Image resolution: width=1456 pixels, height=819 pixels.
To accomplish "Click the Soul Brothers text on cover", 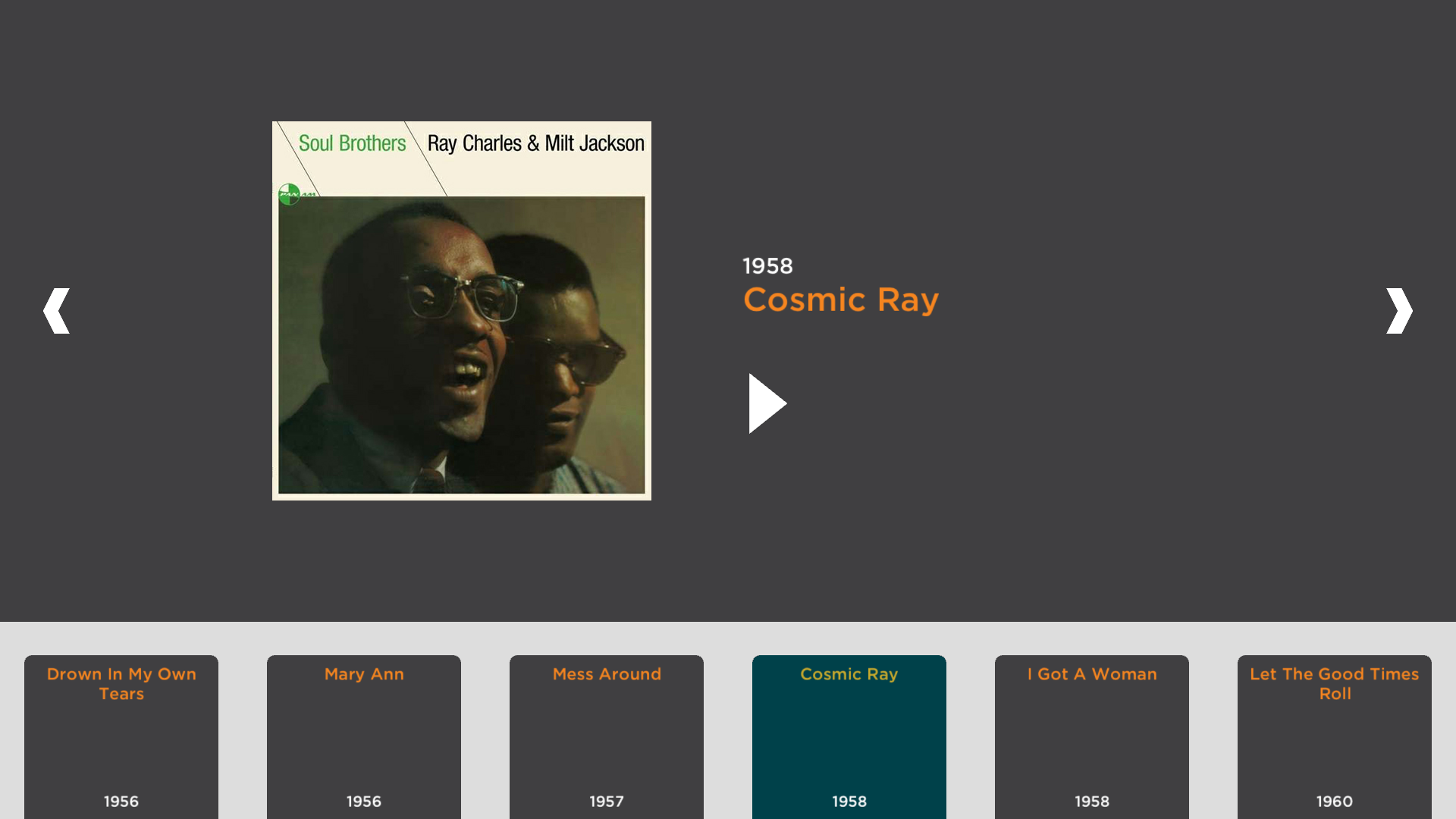I will coord(352,143).
